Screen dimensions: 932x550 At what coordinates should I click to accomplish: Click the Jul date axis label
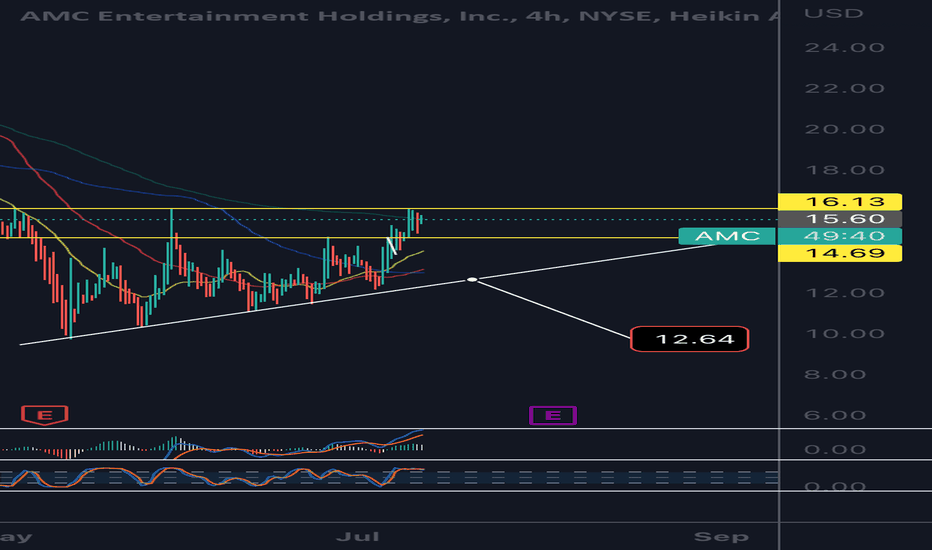click(358, 537)
